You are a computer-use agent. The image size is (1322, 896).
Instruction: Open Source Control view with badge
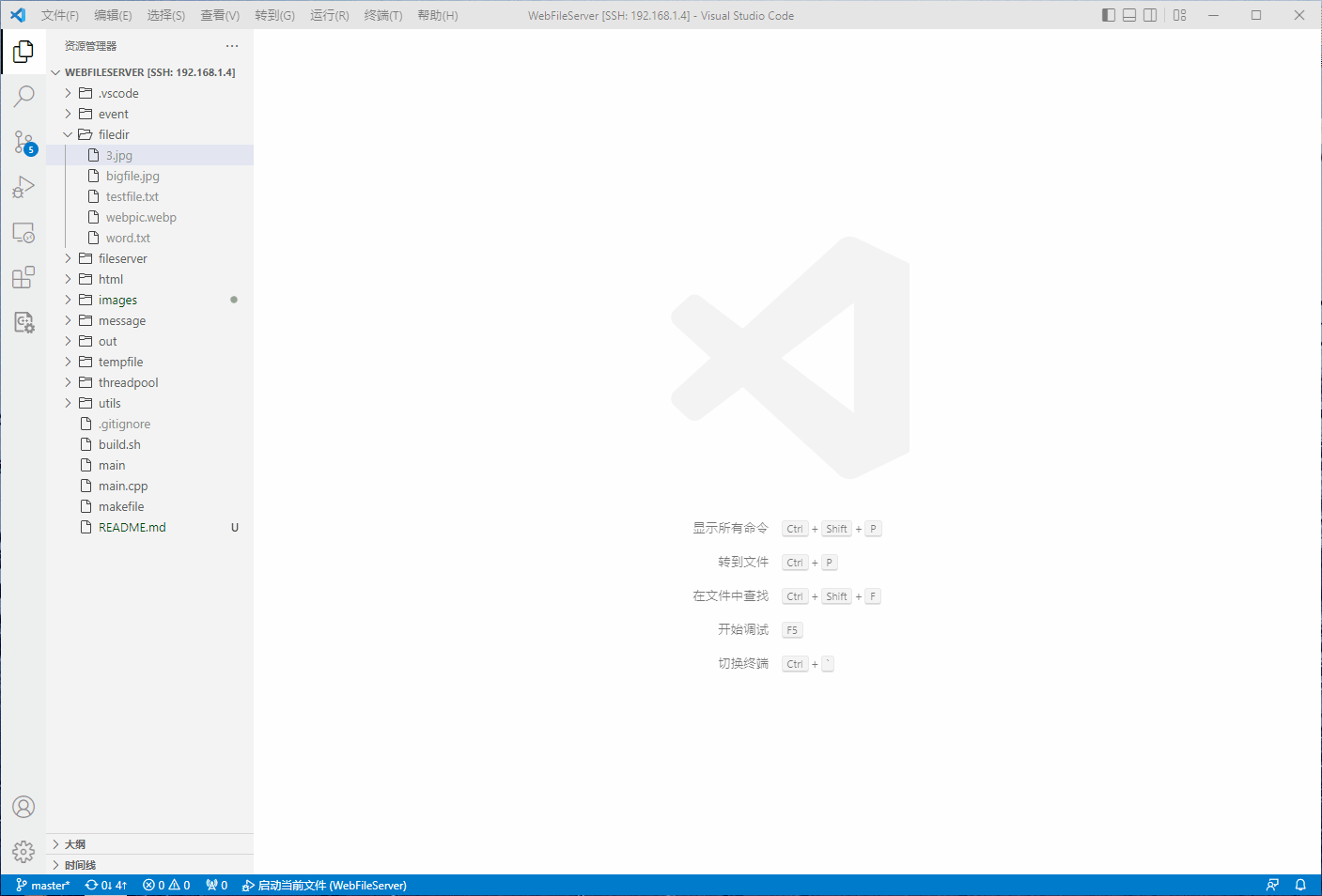(x=23, y=142)
